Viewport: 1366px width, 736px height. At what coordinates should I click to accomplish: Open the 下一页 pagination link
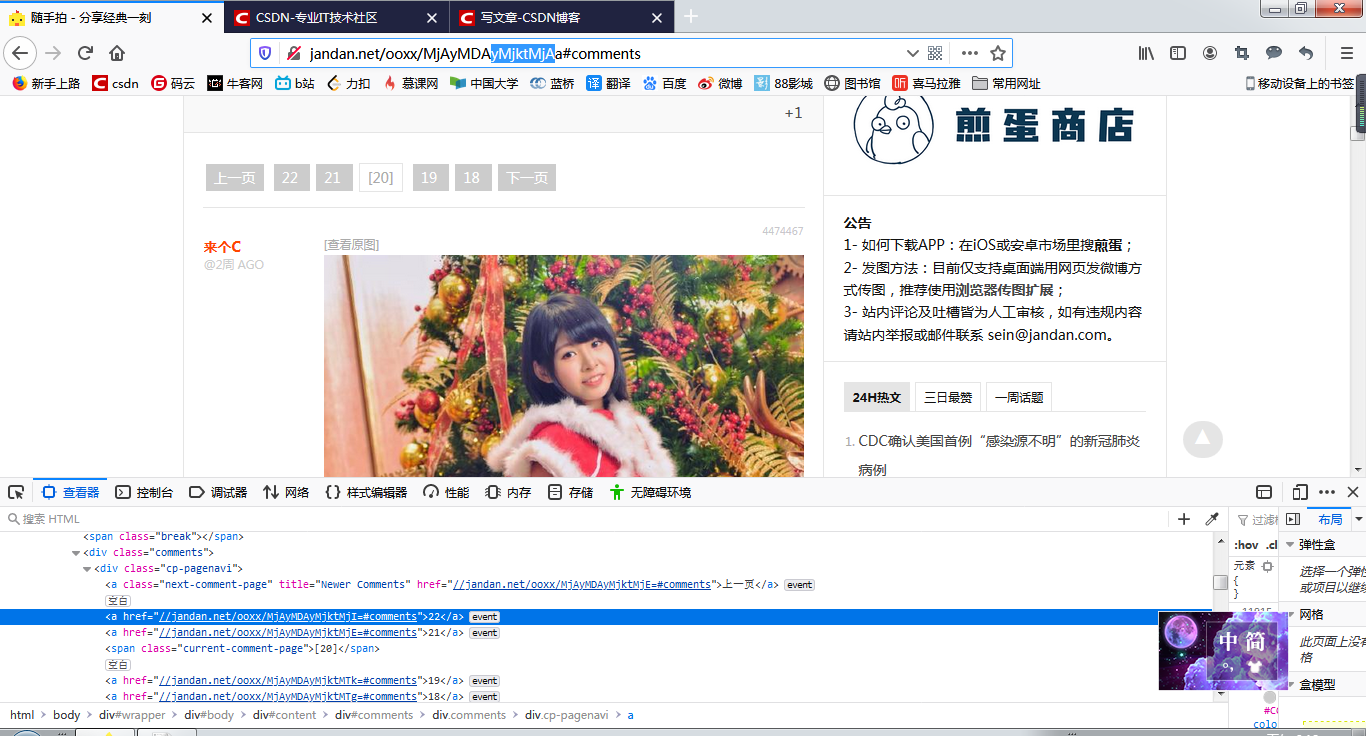pos(526,177)
